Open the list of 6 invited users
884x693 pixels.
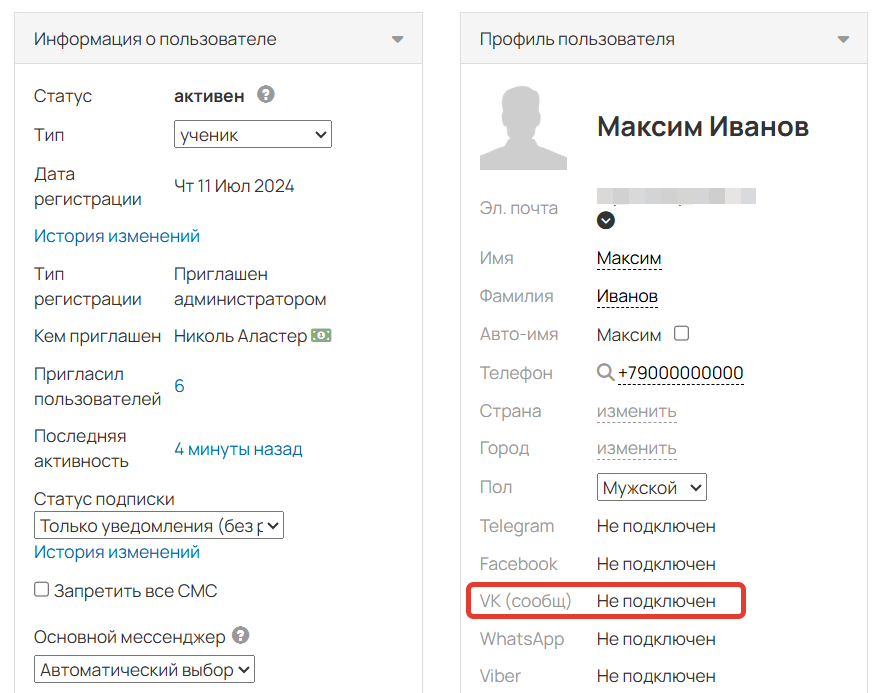[179, 383]
